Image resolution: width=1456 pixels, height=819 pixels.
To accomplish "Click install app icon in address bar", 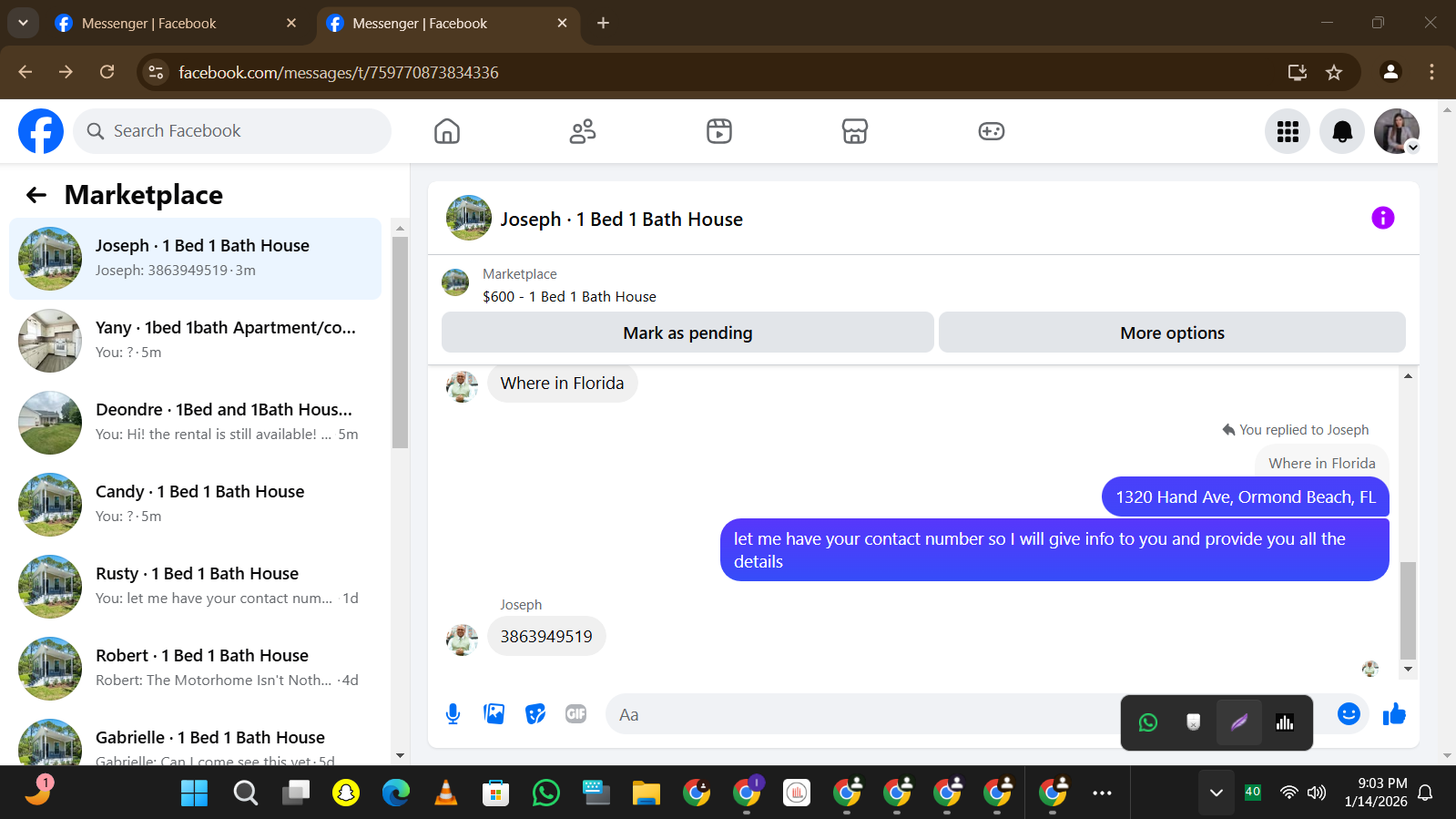I will 1298,72.
